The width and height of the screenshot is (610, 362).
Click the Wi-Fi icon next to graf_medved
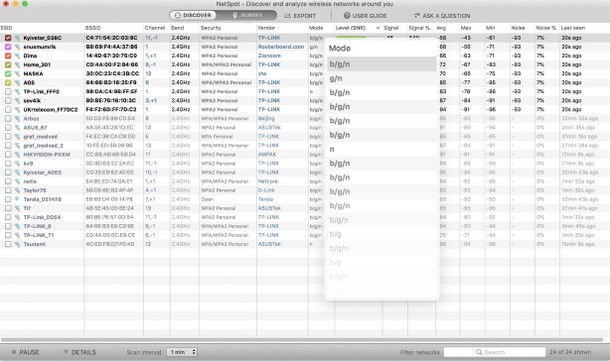tap(17, 136)
